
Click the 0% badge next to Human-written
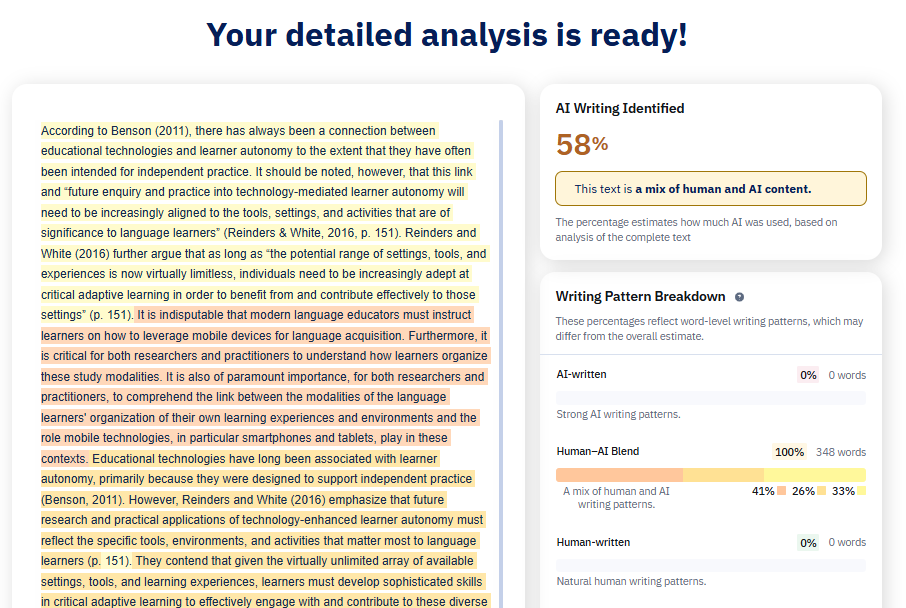click(808, 542)
